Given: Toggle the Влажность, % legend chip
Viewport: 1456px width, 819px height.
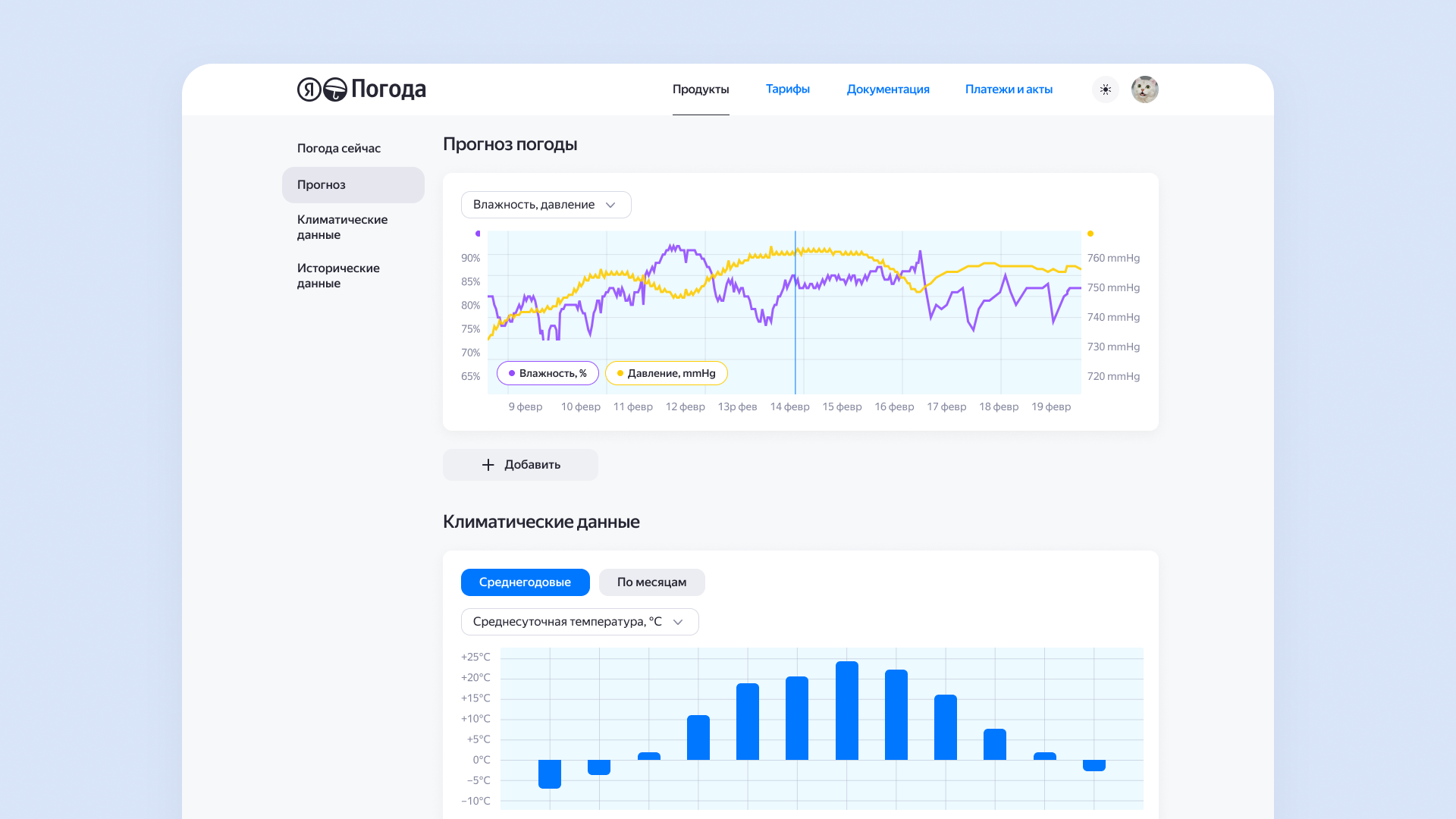Looking at the screenshot, I should pos(548,373).
